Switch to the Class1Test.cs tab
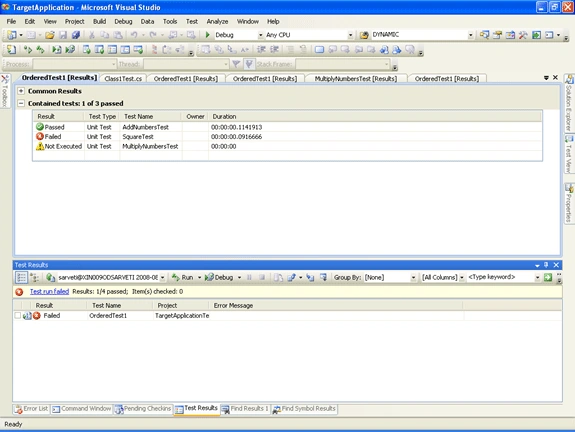This screenshot has width=575, height=432. 123,79
